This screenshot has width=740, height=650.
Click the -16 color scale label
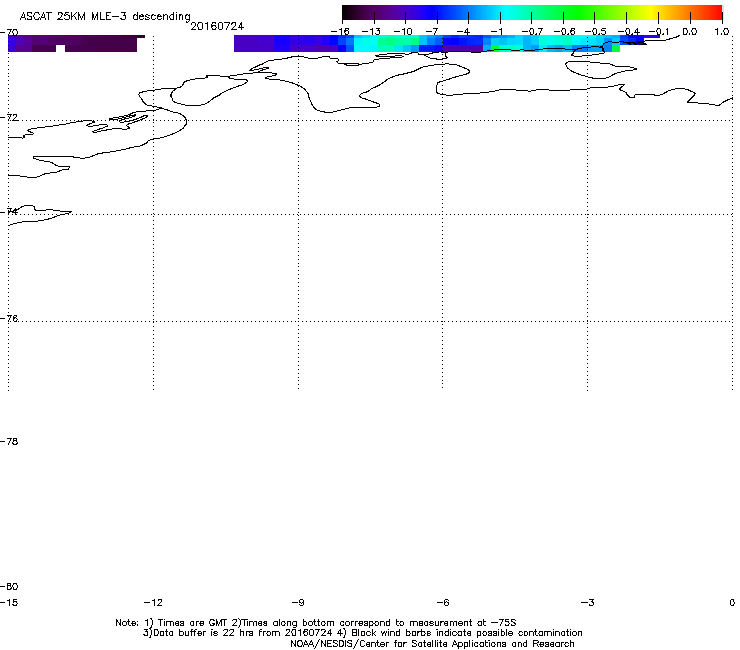pos(340,32)
